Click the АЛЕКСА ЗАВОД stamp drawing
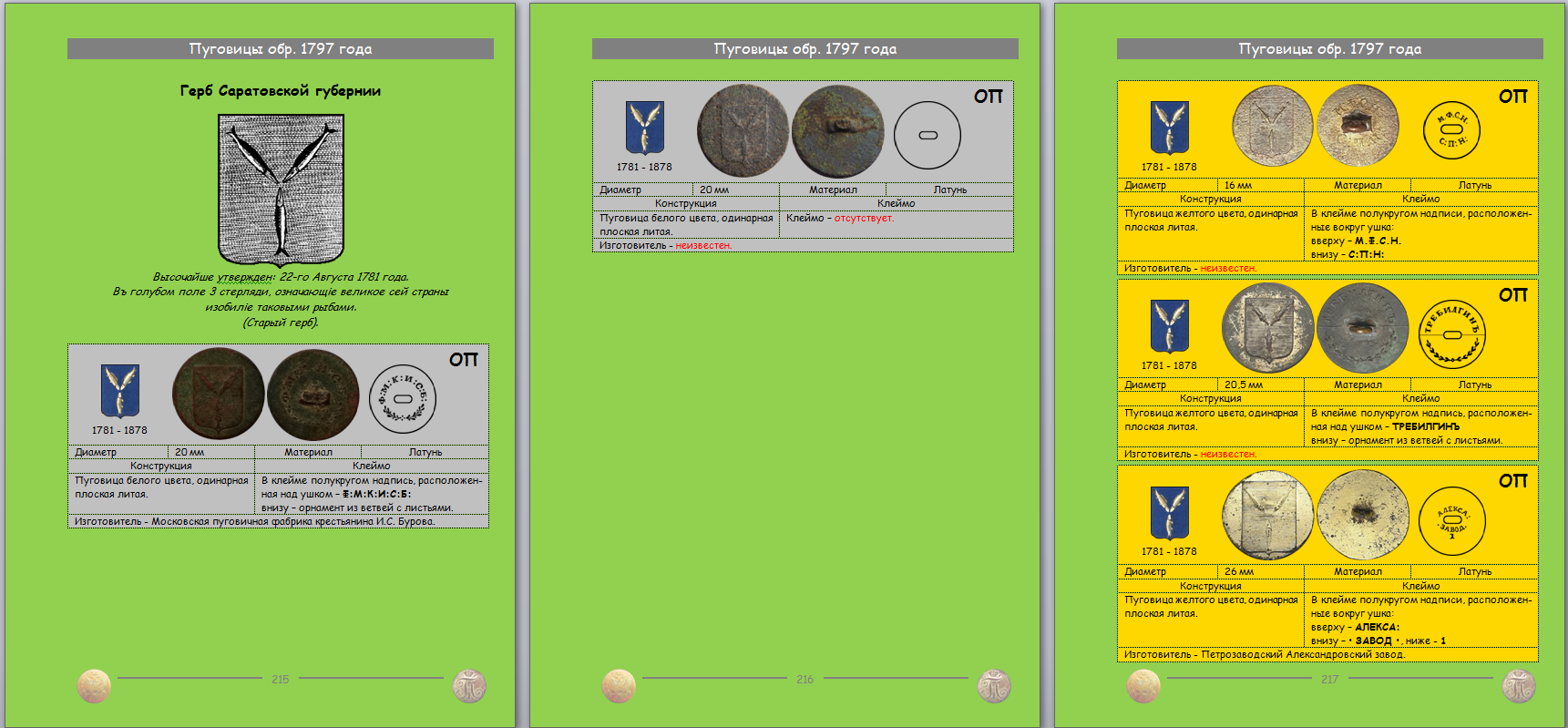Image resolution: width=1568 pixels, height=728 pixels. coord(1452,521)
